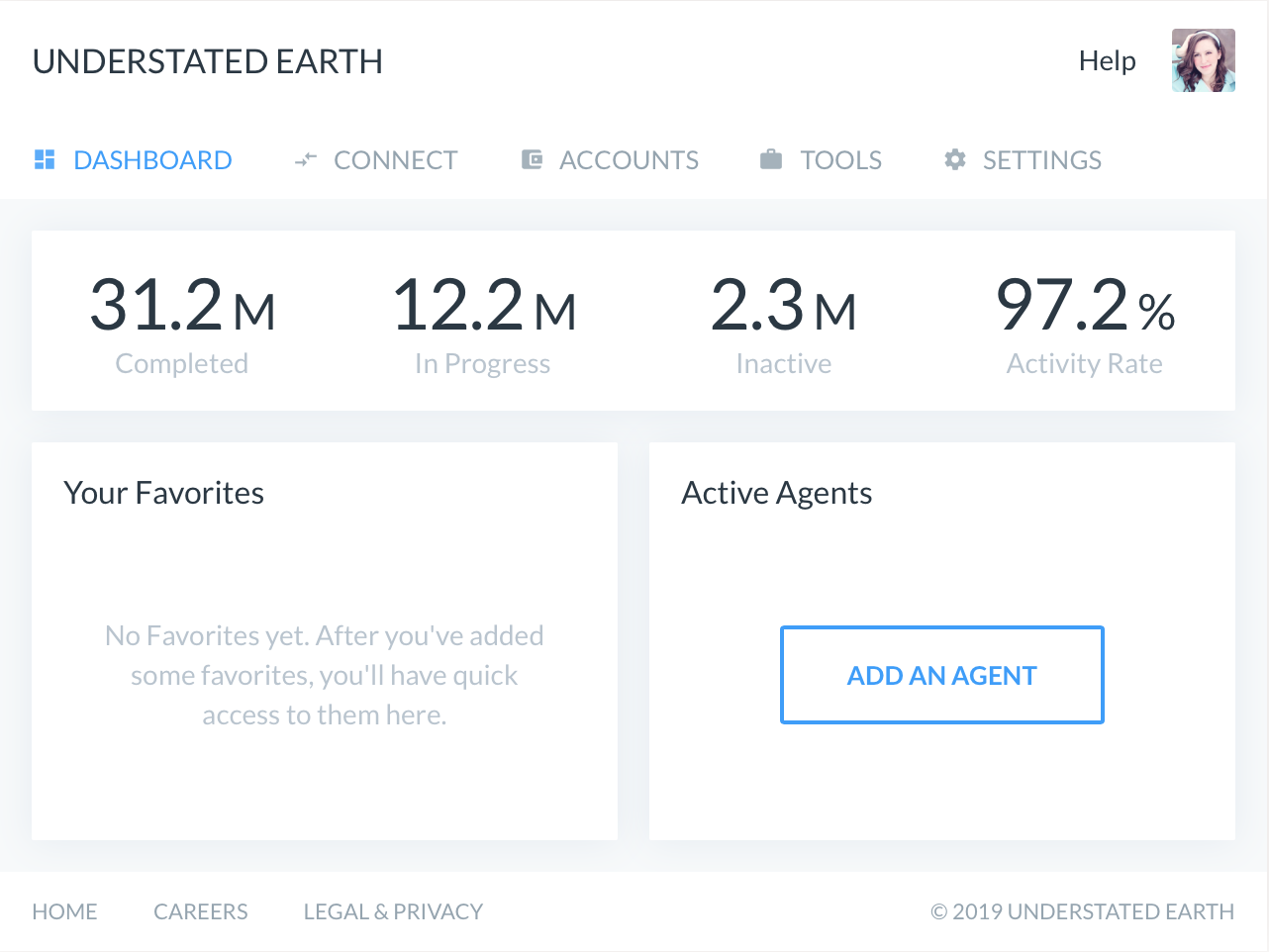Click the Dashboard grid icon
This screenshot has width=1269, height=952.
point(45,159)
